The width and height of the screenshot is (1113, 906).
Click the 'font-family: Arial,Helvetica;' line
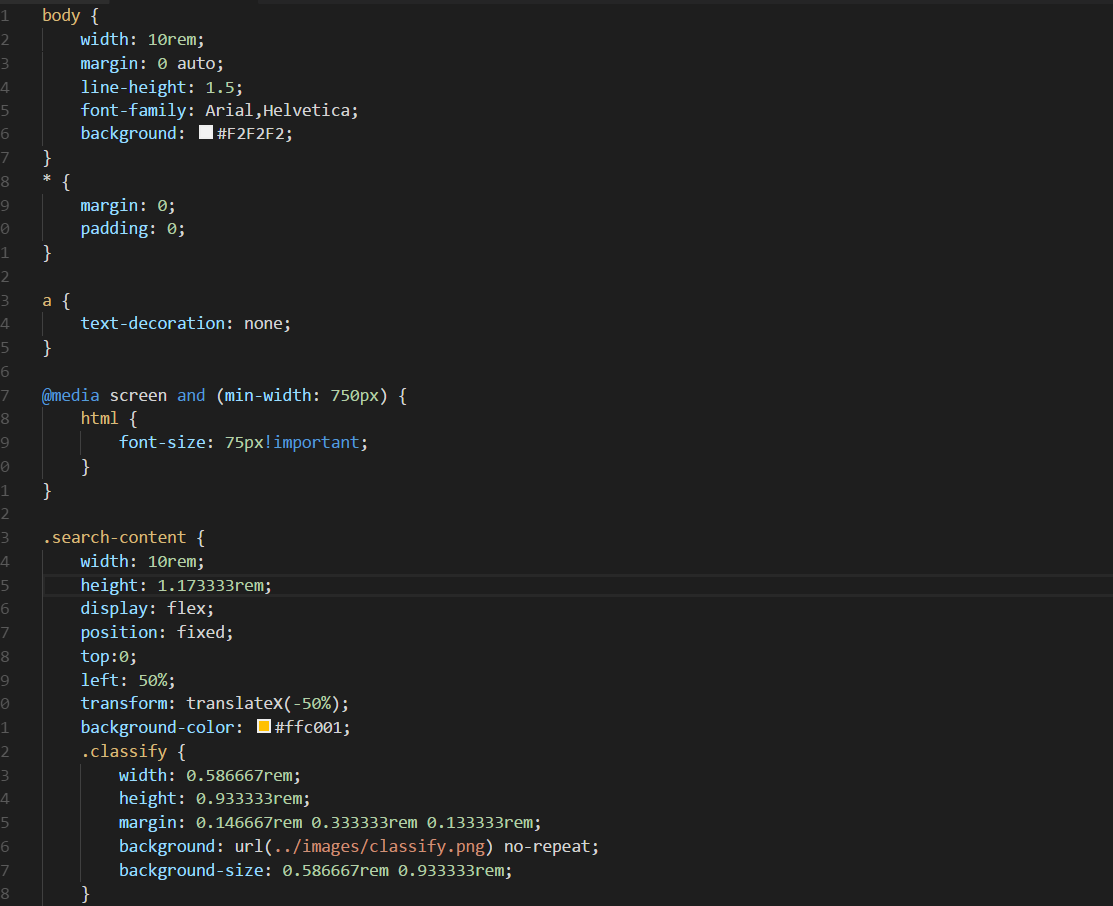click(x=219, y=110)
